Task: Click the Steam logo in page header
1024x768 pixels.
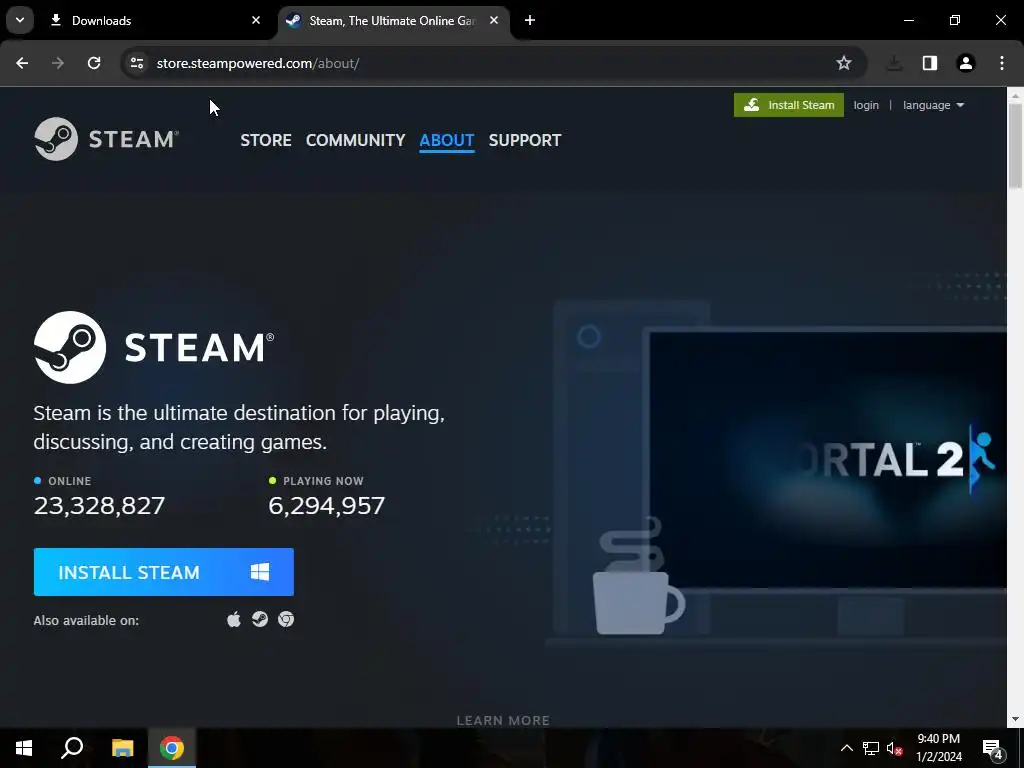Action: tap(106, 139)
